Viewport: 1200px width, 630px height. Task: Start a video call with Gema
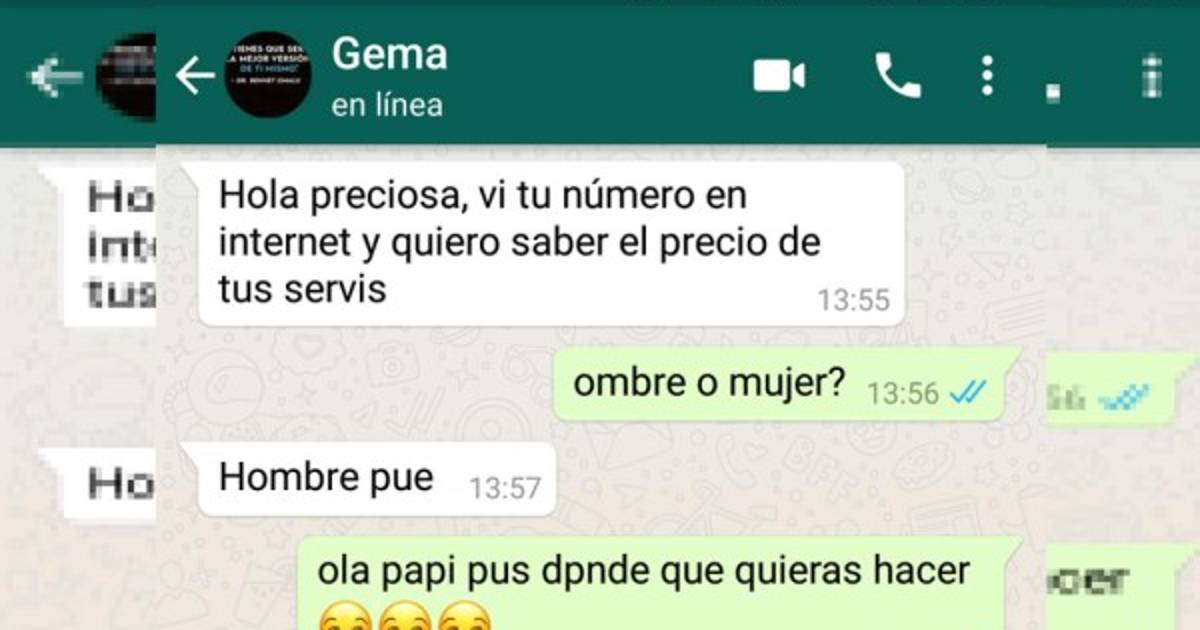779,76
